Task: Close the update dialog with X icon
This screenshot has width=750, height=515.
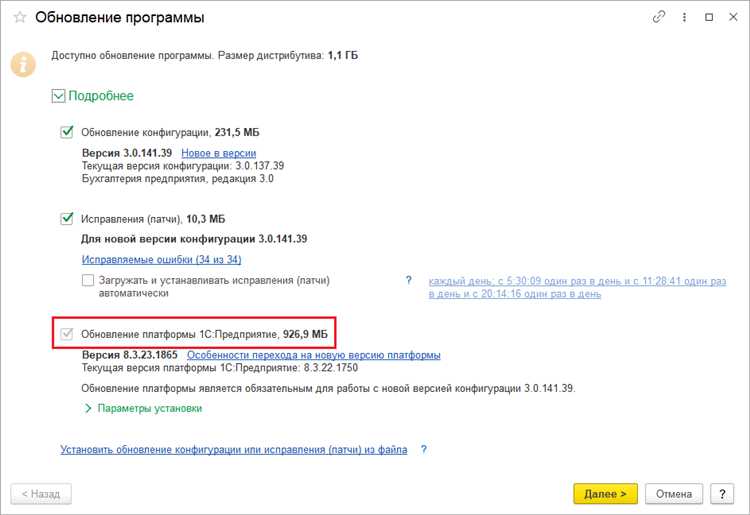Action: [x=733, y=17]
